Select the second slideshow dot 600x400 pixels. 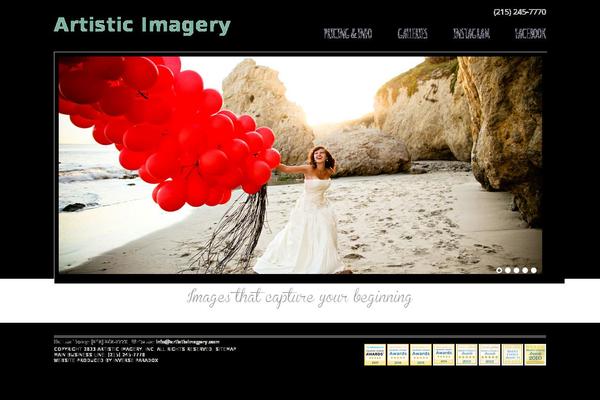(508, 270)
